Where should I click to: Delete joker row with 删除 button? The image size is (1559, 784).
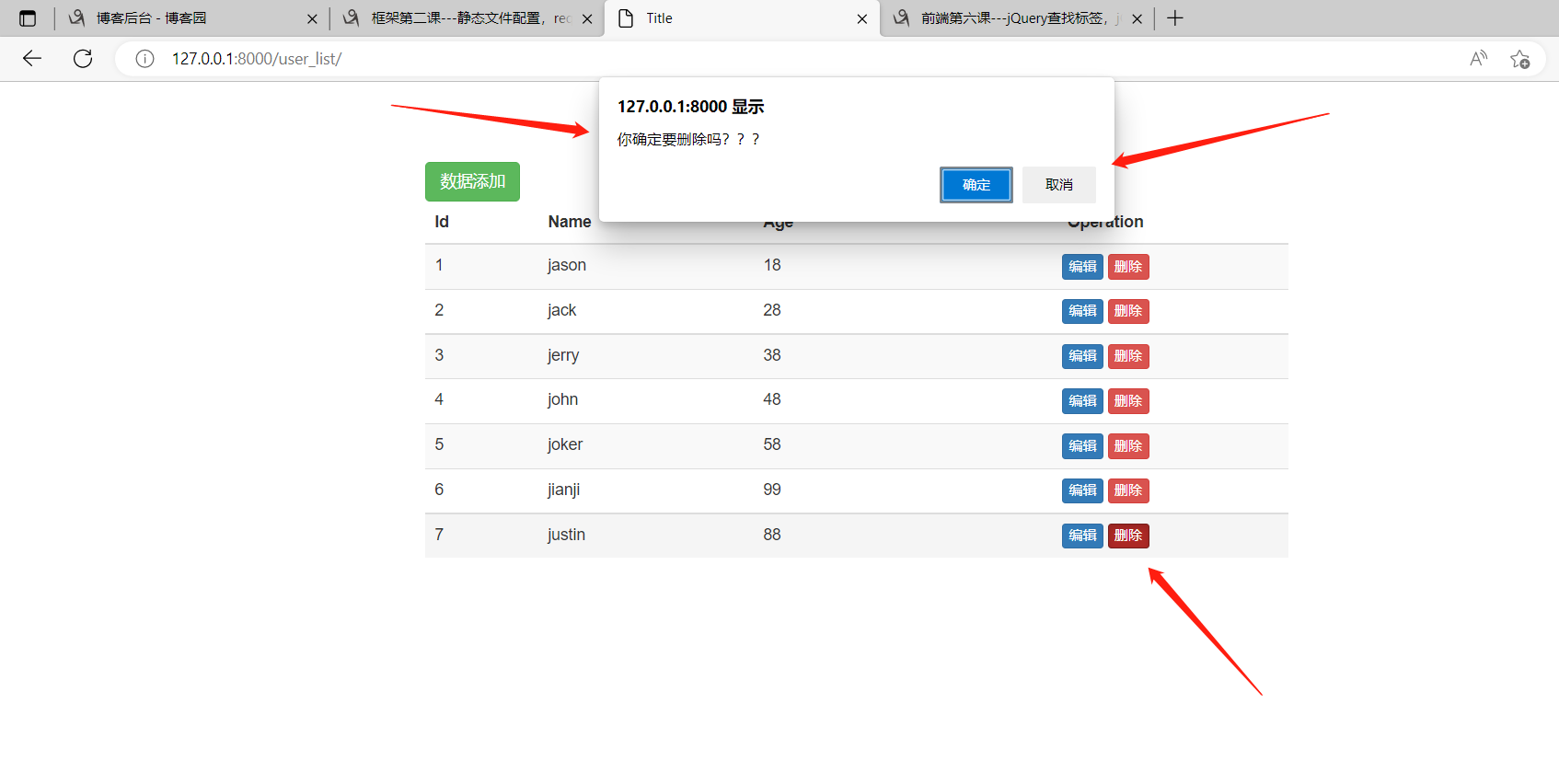pyautogui.click(x=1128, y=446)
